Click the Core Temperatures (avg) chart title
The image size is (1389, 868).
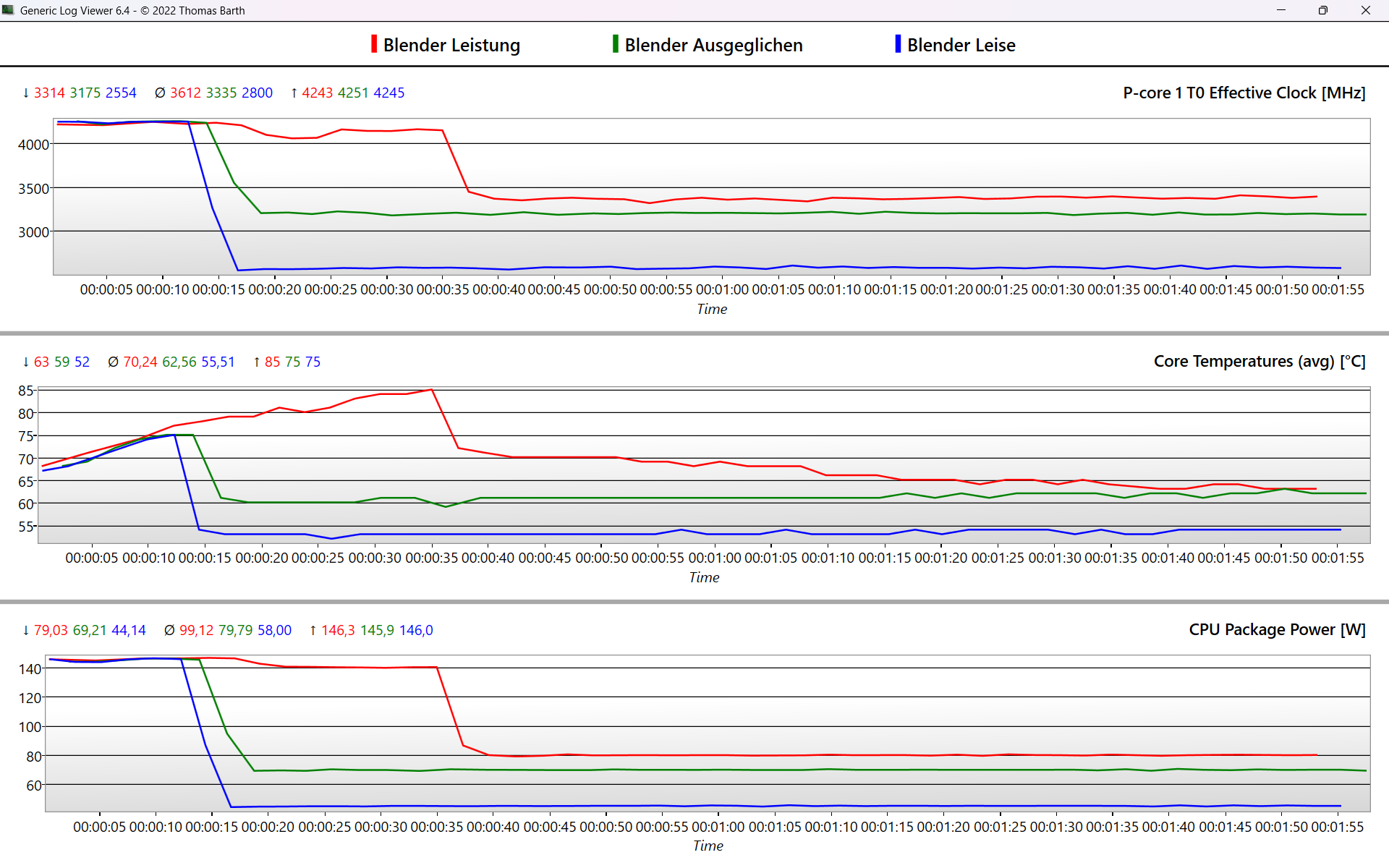coord(1259,361)
